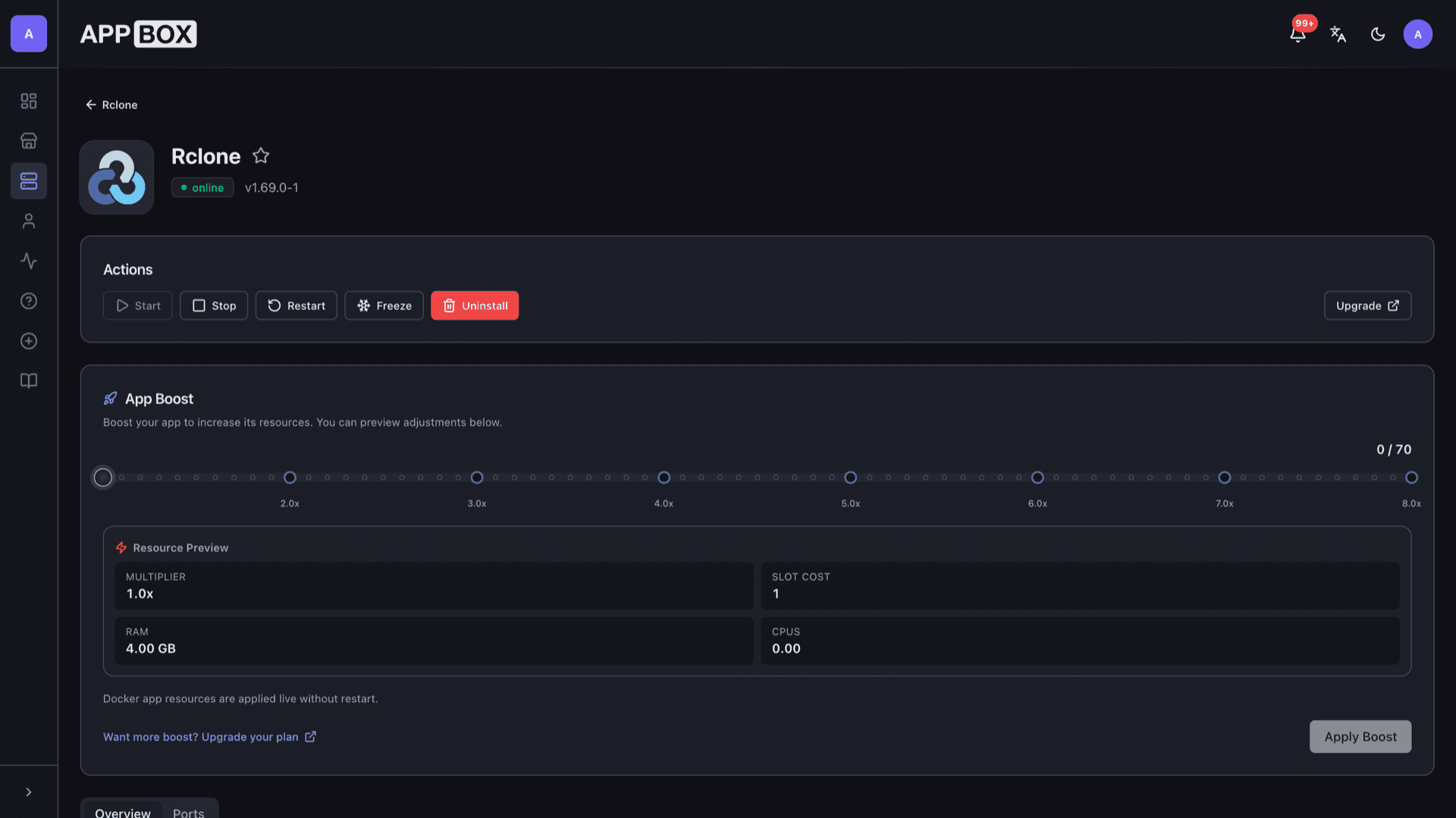Click the SLOT COST value 1
The height and width of the screenshot is (818, 1456).
pos(776,594)
